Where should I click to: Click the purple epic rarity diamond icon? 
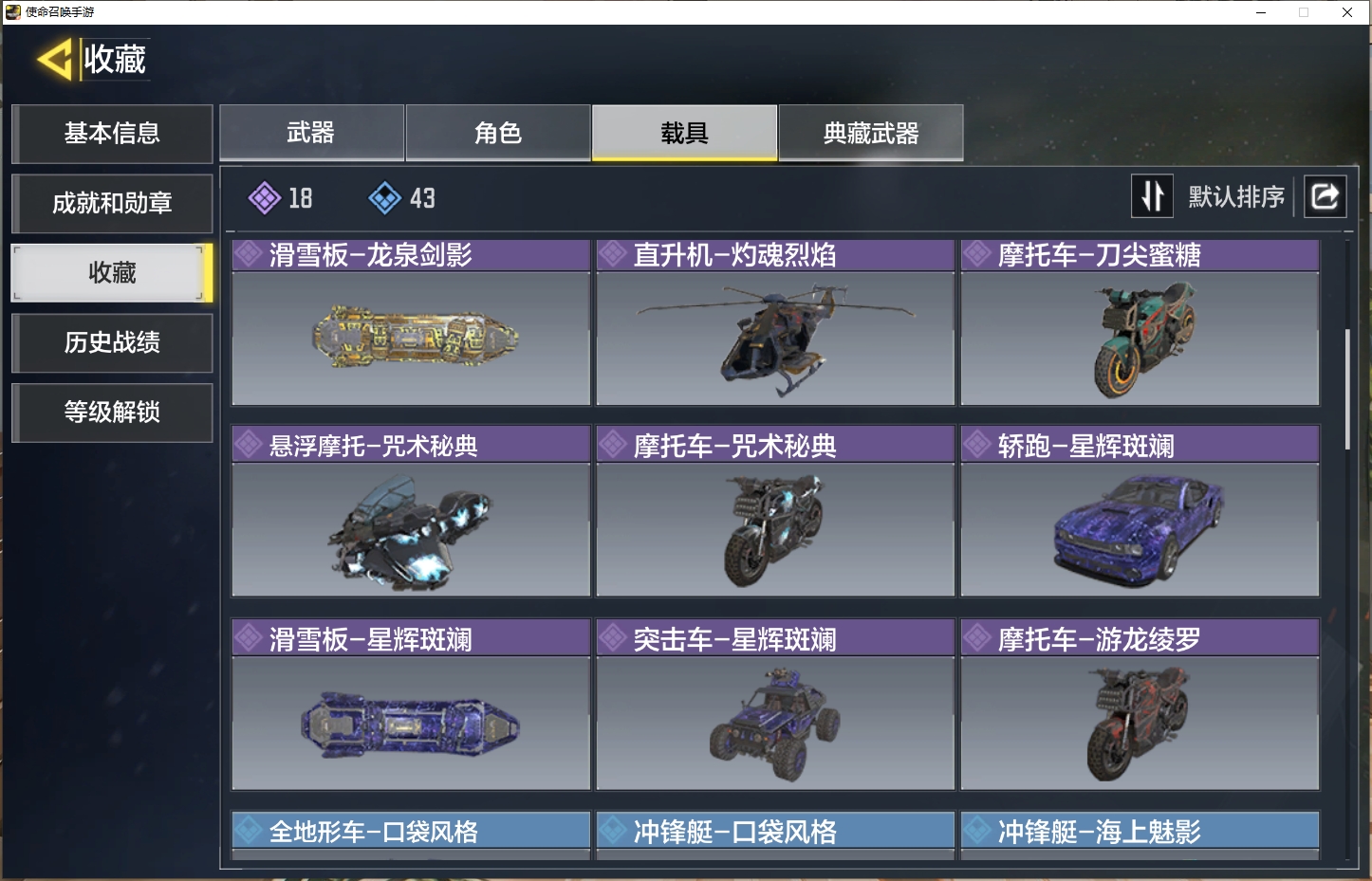click(x=264, y=197)
